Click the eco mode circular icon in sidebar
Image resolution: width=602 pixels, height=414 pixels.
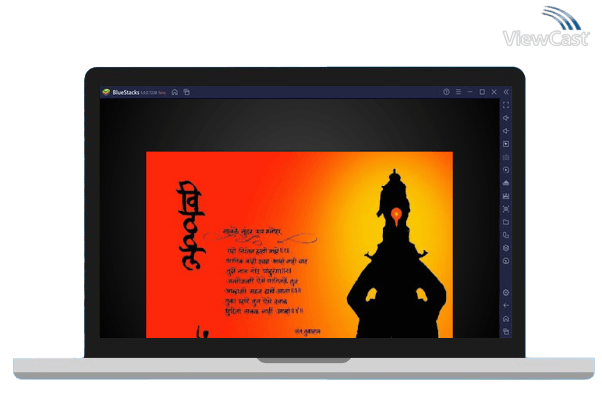[506, 261]
